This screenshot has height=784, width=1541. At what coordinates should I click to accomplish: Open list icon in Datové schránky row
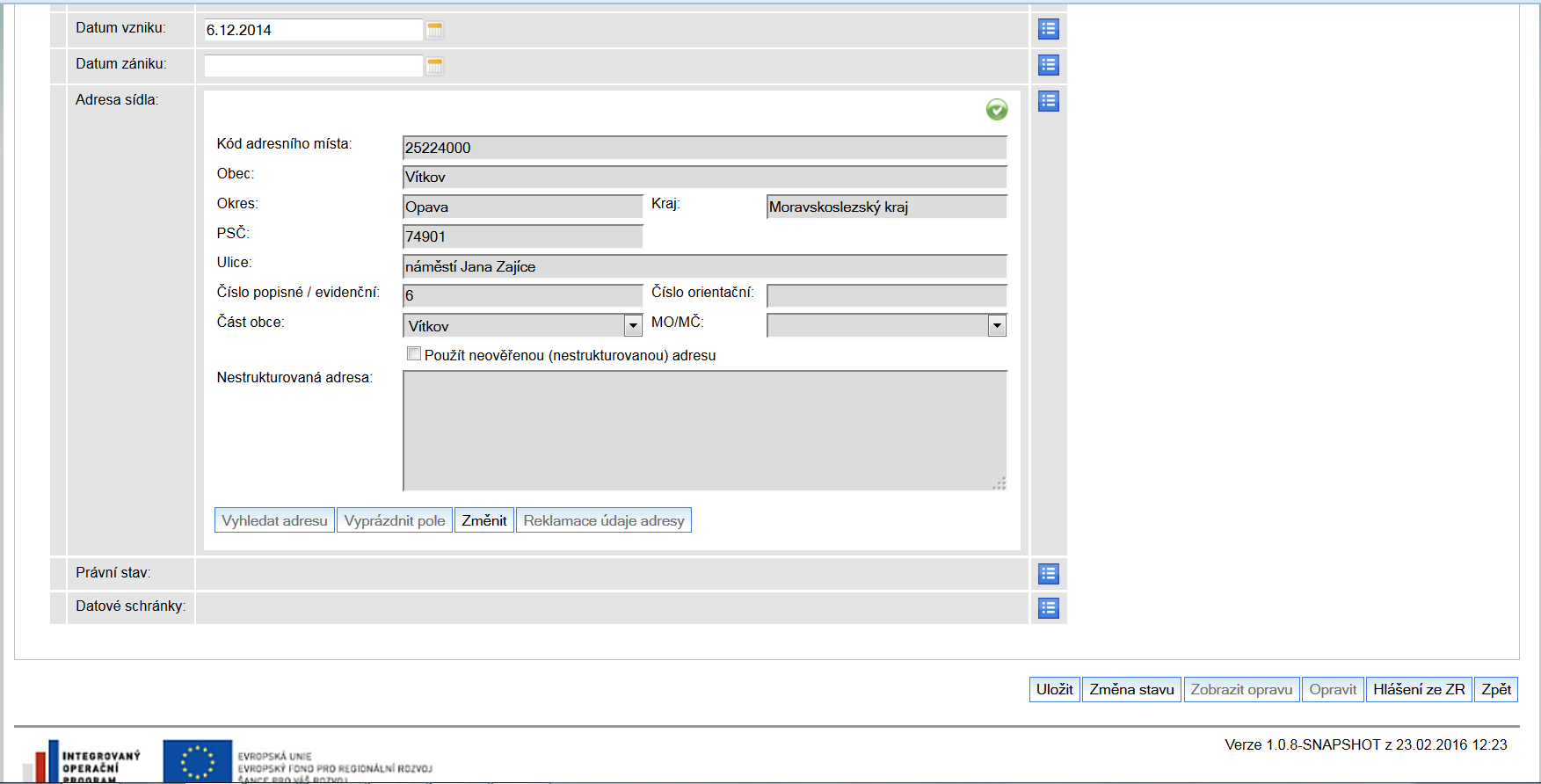[x=1049, y=608]
